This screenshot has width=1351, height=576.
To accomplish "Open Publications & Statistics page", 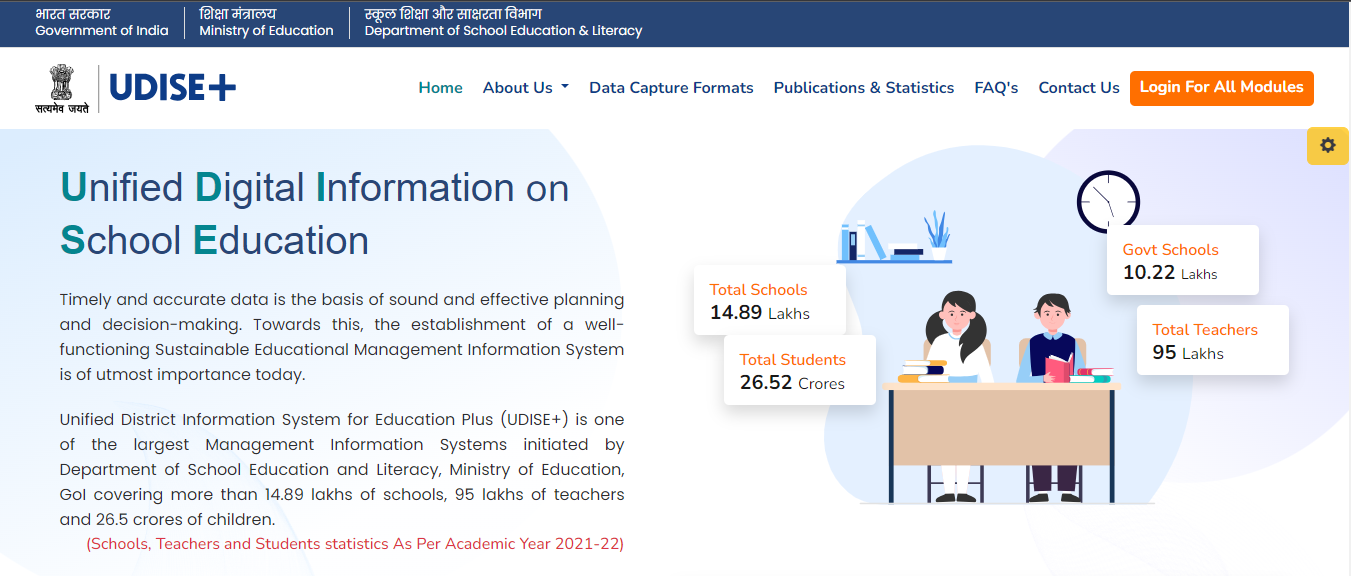I will click(x=864, y=88).
